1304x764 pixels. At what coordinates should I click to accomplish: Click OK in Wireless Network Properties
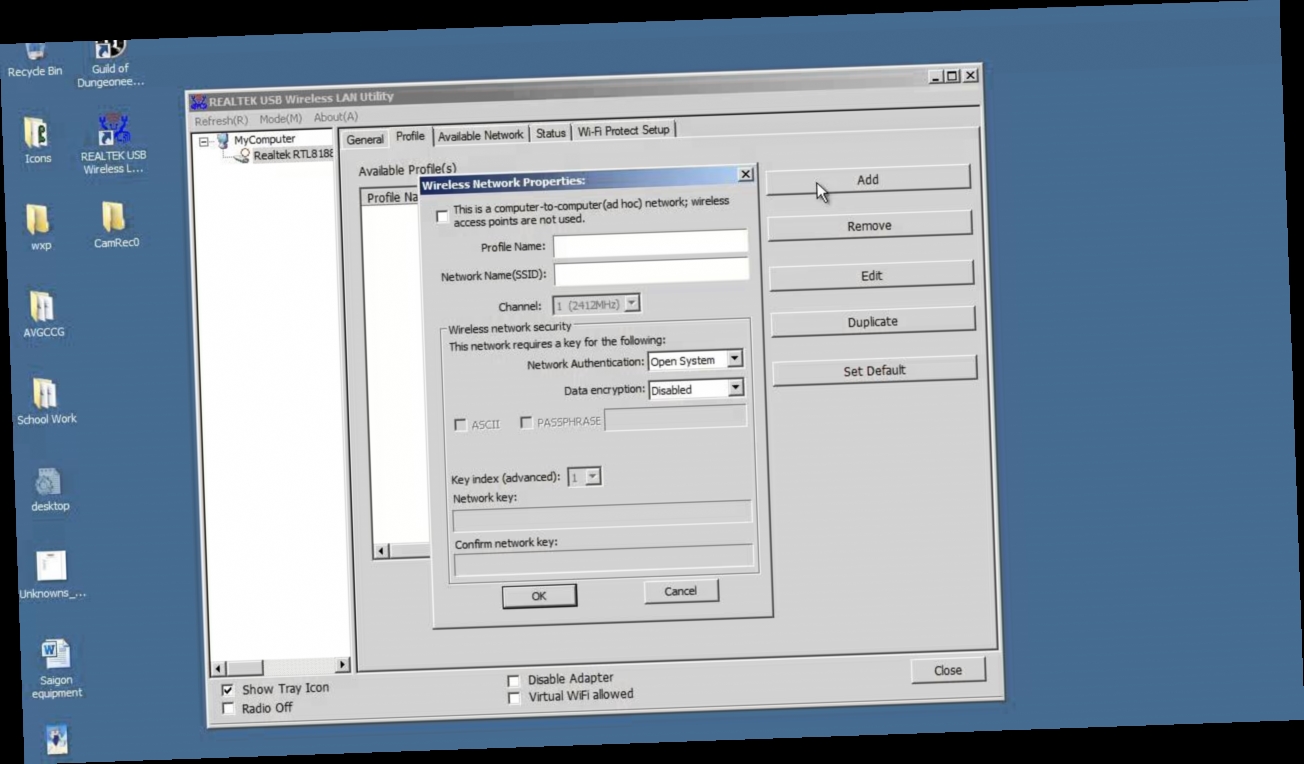[x=539, y=595]
